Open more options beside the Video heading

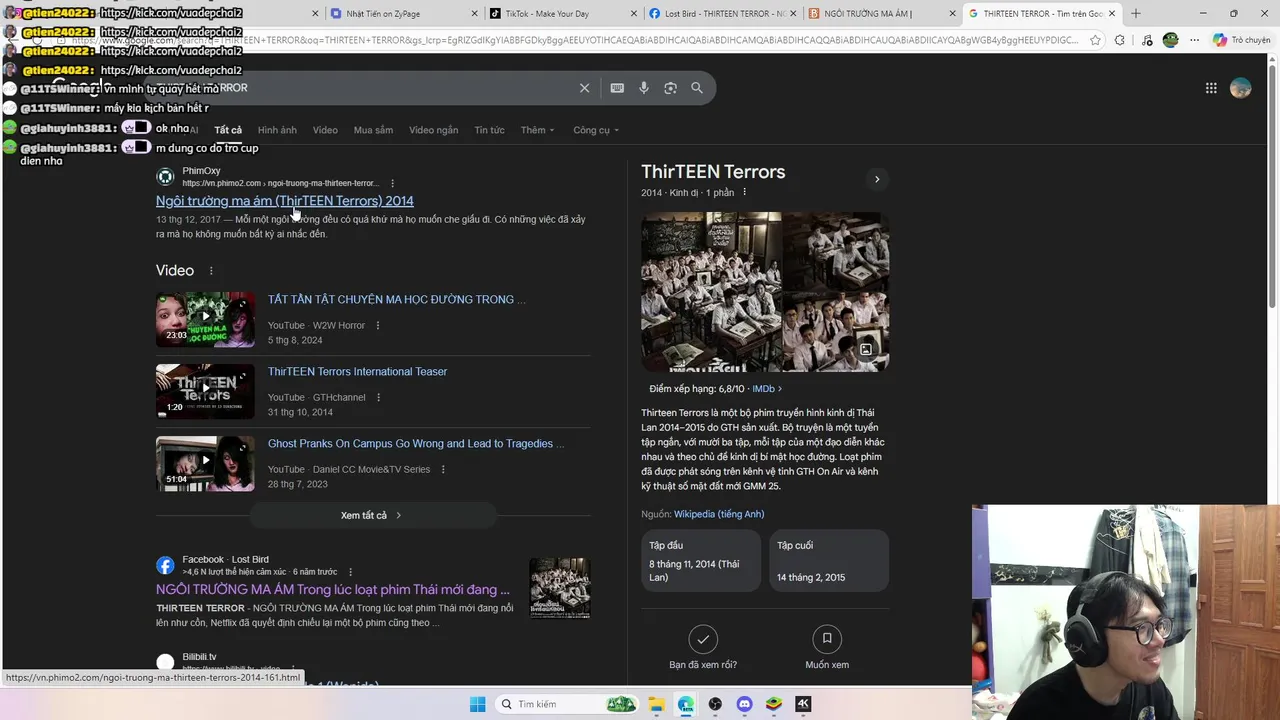click(x=211, y=271)
